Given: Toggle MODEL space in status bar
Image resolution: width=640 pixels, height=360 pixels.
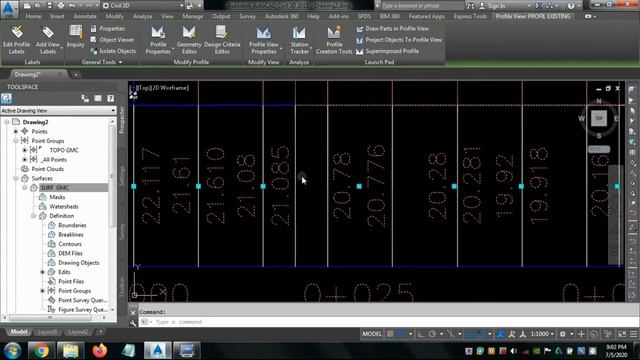Looking at the screenshot, I should tap(372, 334).
